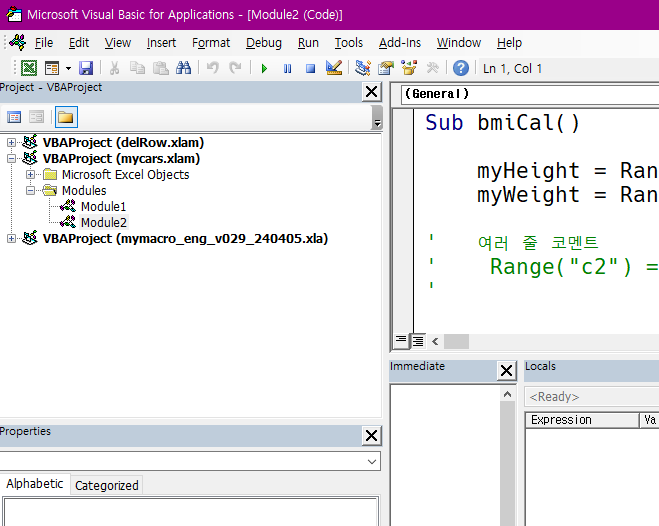Viewport: 659px width, 526px height.
Task: Click code window scroll left arrow
Action: click(x=435, y=342)
